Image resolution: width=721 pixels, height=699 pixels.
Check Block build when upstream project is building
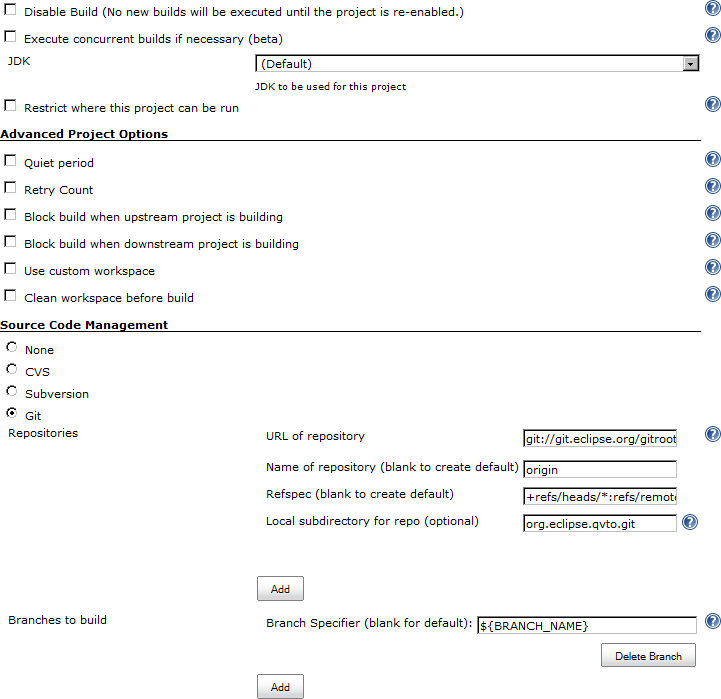(x=10, y=214)
